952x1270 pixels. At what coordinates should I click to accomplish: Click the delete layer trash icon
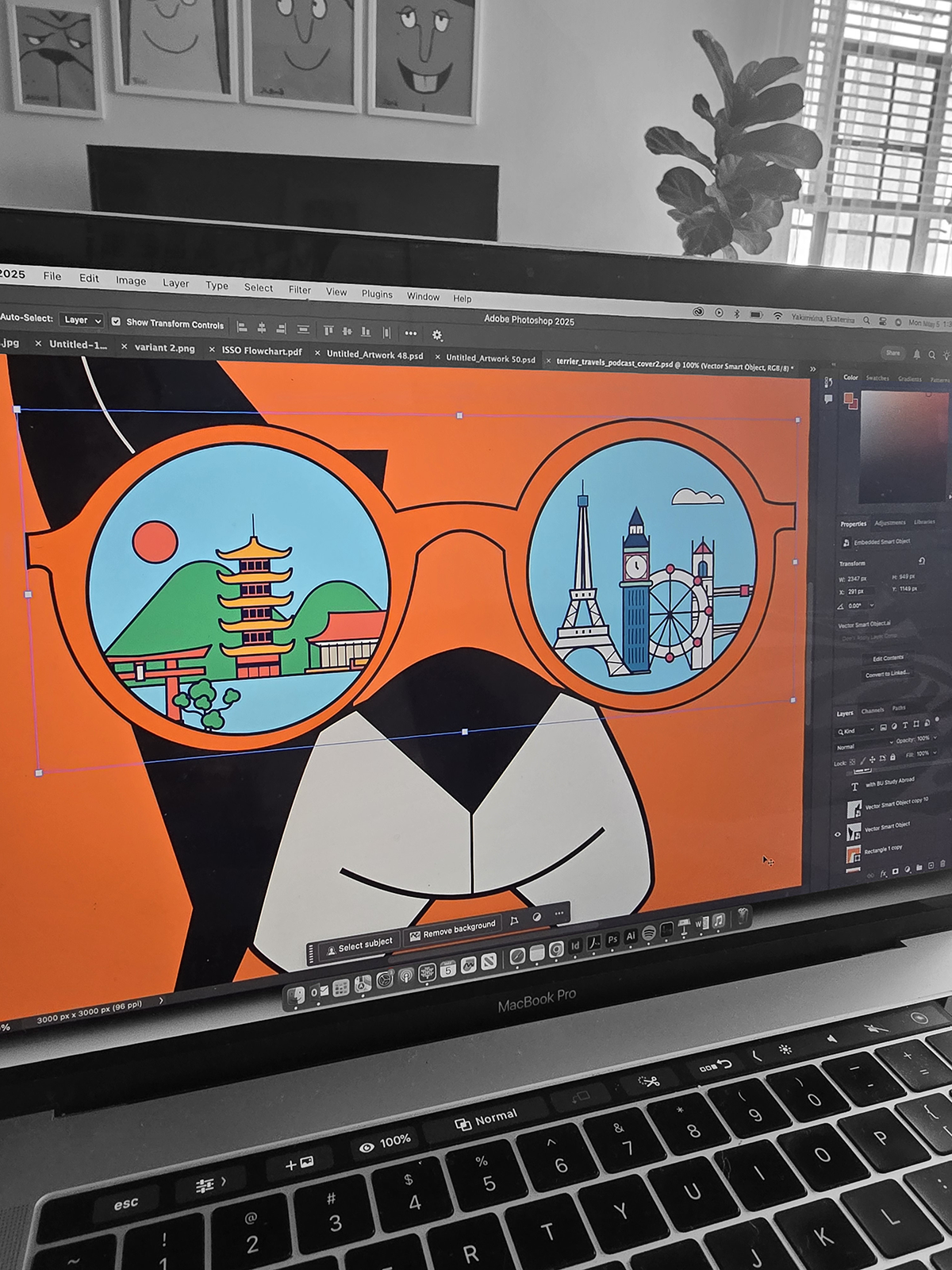point(942,864)
